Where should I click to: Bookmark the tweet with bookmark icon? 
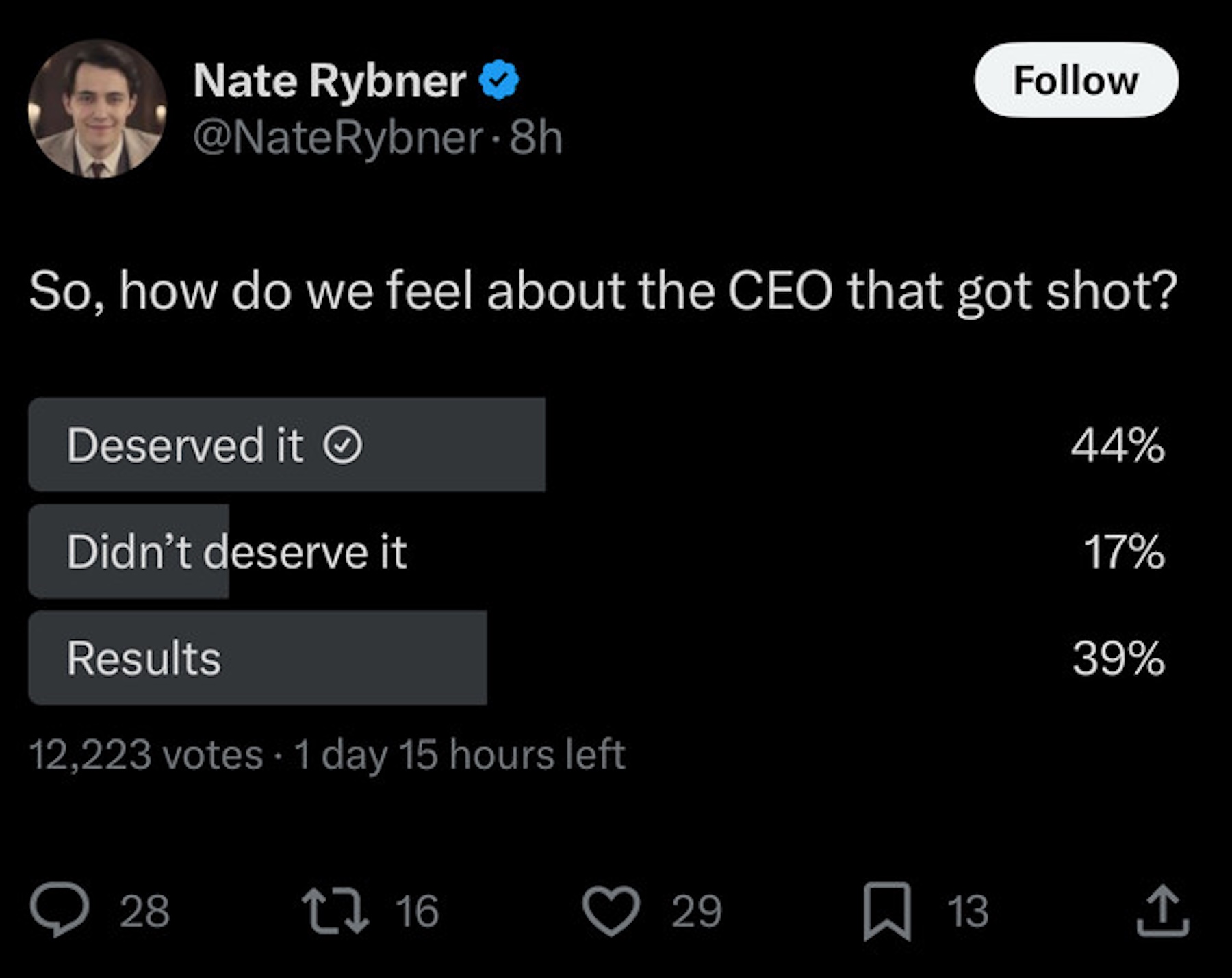click(887, 911)
